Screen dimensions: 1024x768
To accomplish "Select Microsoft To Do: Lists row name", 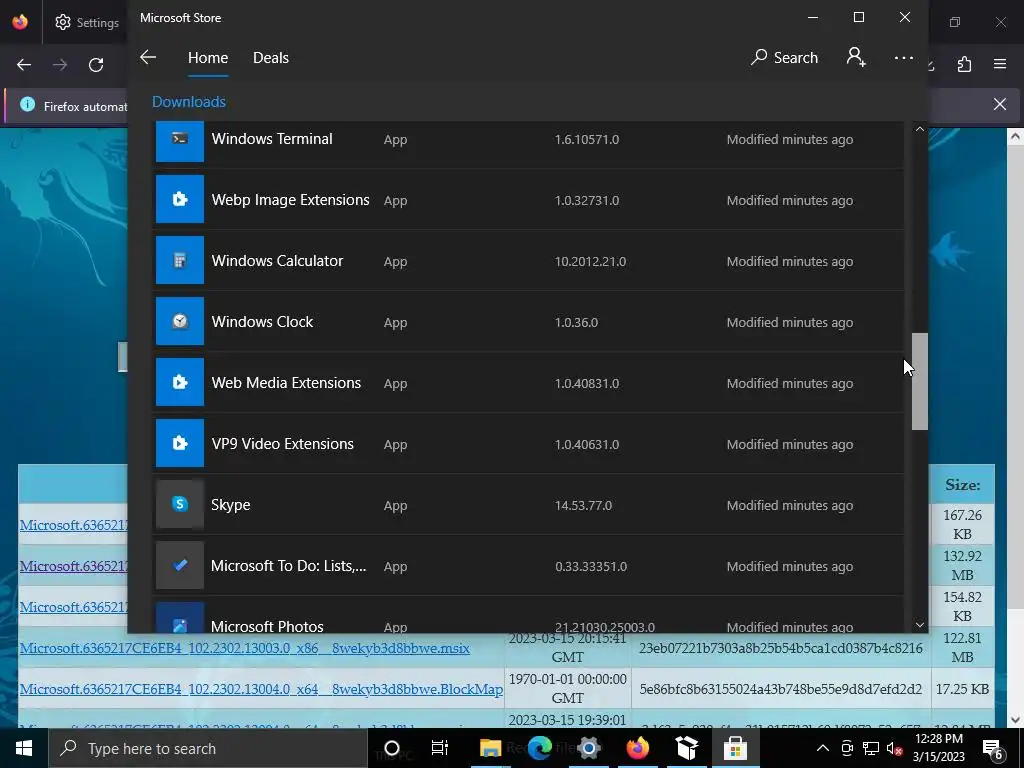I will [289, 566].
